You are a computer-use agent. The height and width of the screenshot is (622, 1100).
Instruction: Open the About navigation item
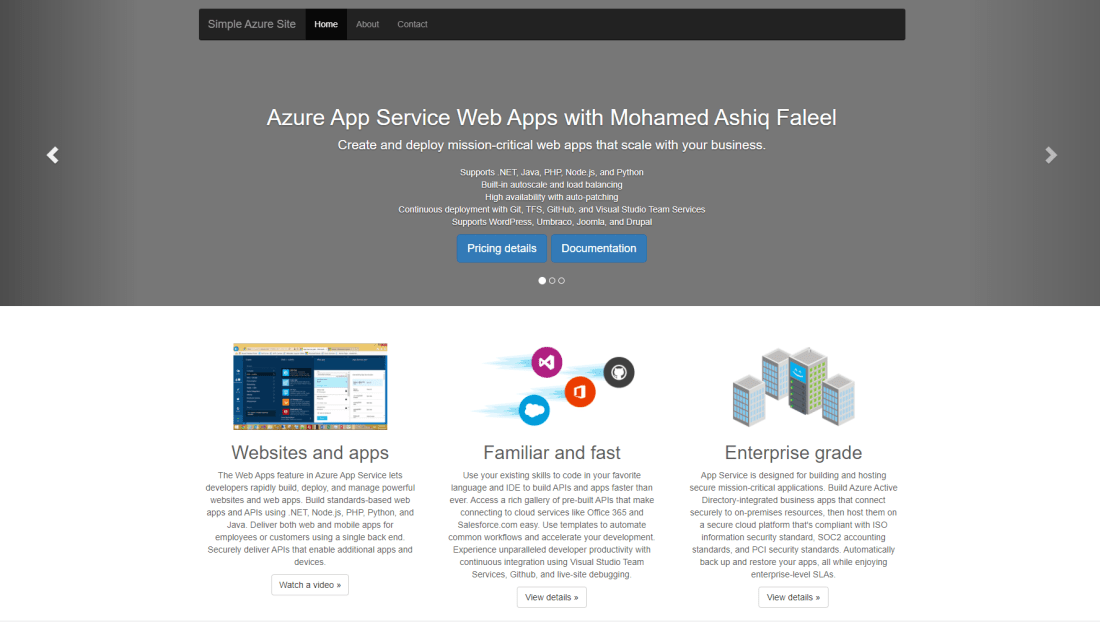click(368, 24)
